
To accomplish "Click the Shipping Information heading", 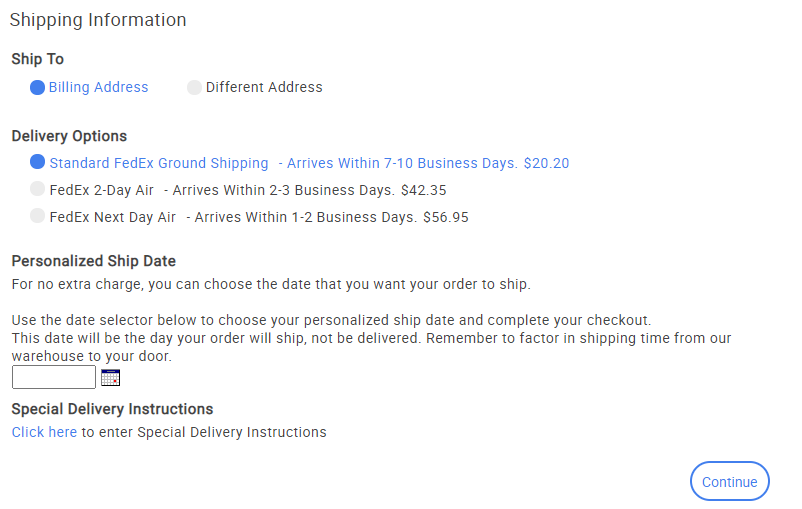I will 98,20.
